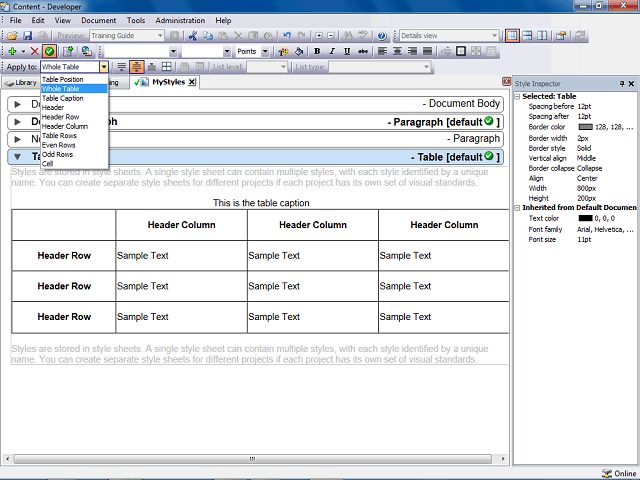Switch to the Library tab
Screen dimensions: 640x480
pos(20,82)
